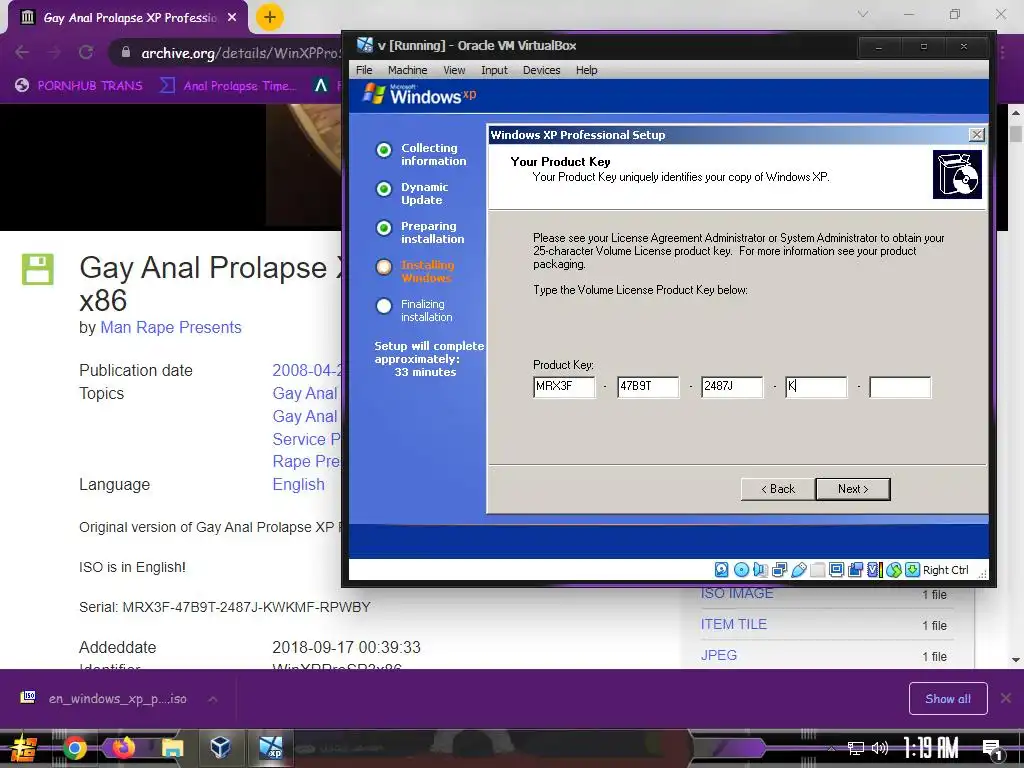
Task: Open Firefox from the taskbar
Action: tap(123, 748)
